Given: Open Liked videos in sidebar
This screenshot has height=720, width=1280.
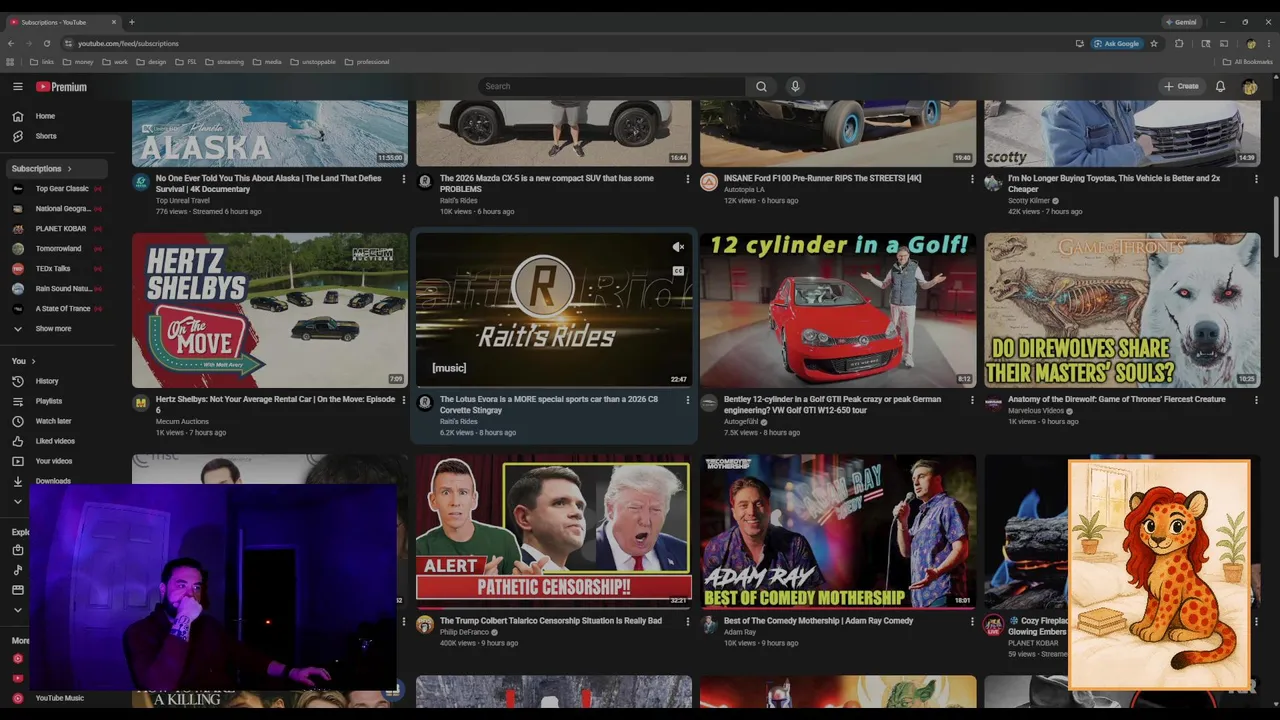Looking at the screenshot, I should 58,441.
